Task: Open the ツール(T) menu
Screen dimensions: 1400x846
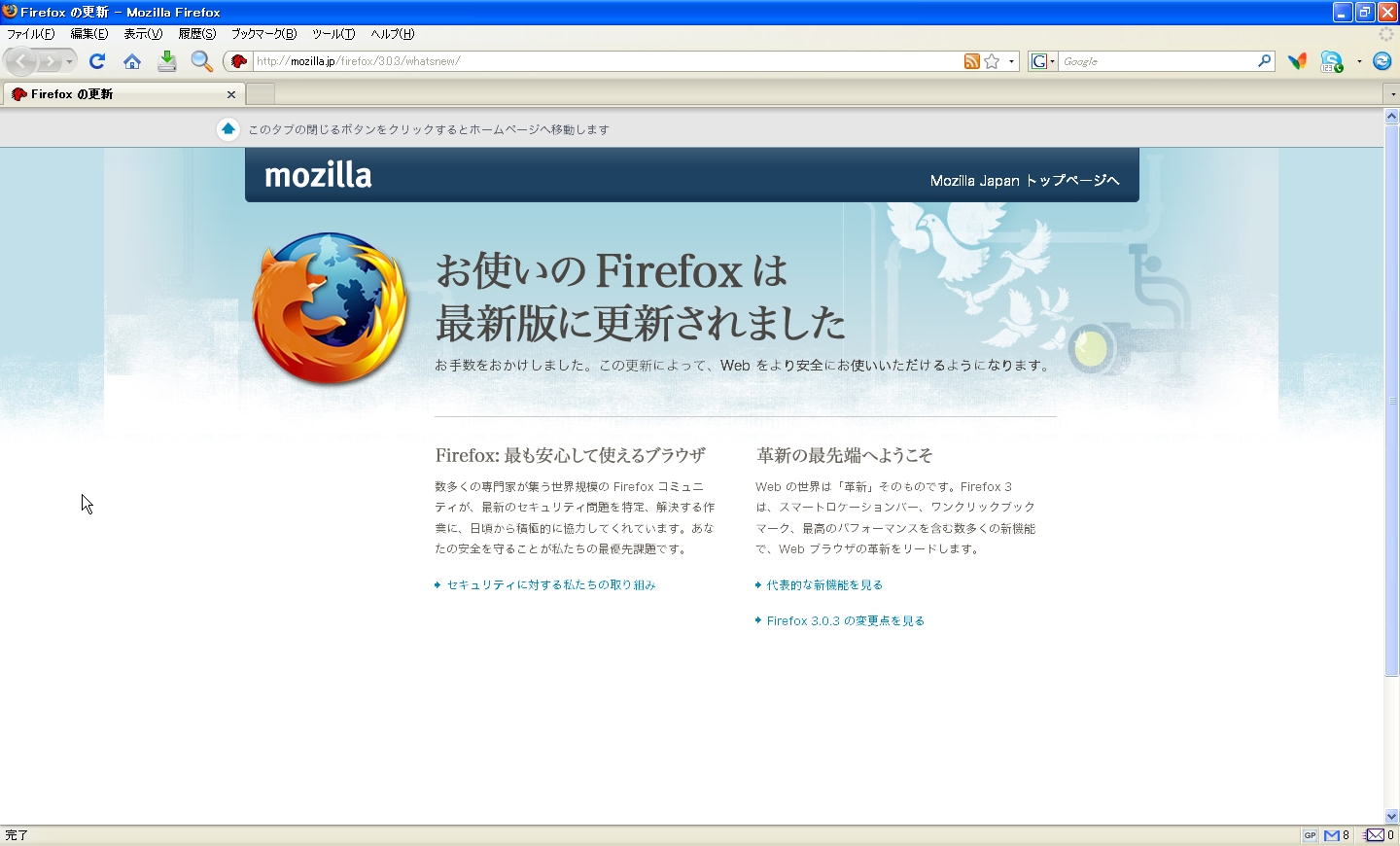Action: [333, 34]
